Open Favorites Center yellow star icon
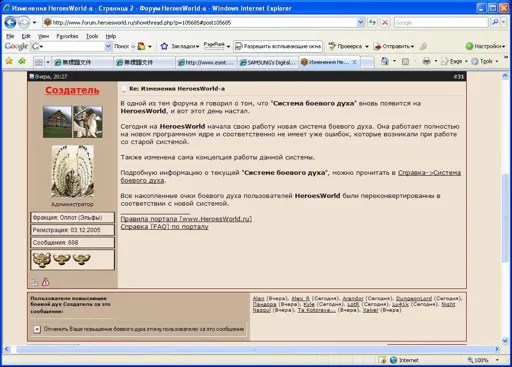Viewport: 512px width, 367px height. [x=9, y=61]
